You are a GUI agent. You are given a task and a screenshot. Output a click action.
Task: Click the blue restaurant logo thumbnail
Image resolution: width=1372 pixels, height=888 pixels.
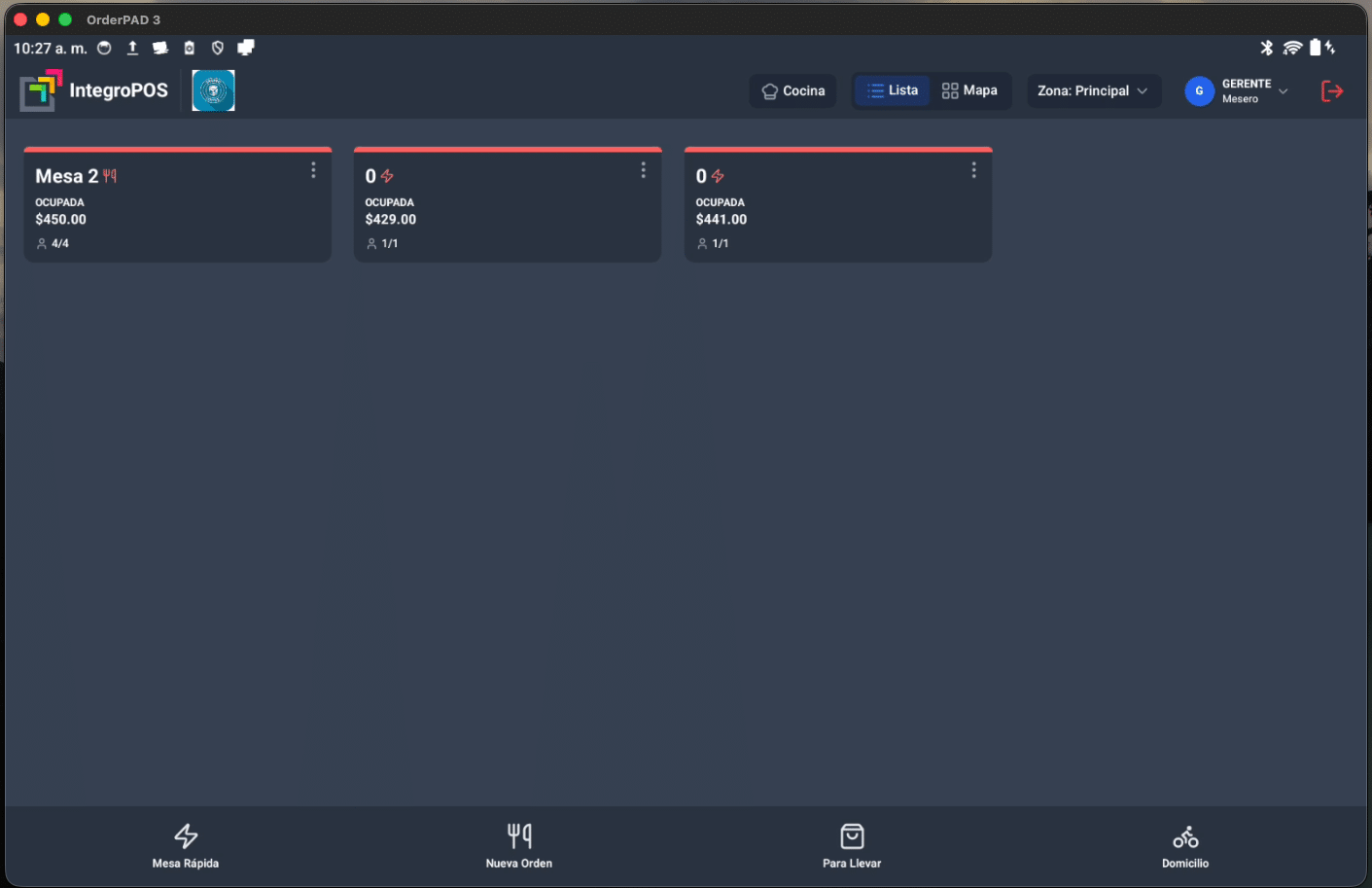(213, 90)
